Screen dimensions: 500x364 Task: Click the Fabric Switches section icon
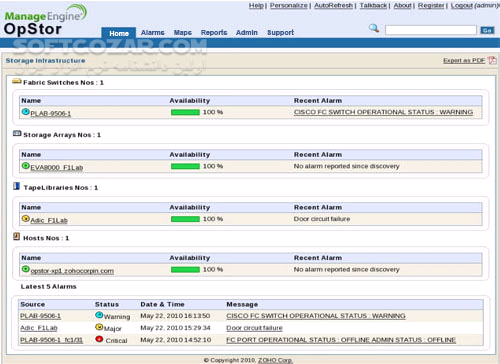(x=17, y=81)
